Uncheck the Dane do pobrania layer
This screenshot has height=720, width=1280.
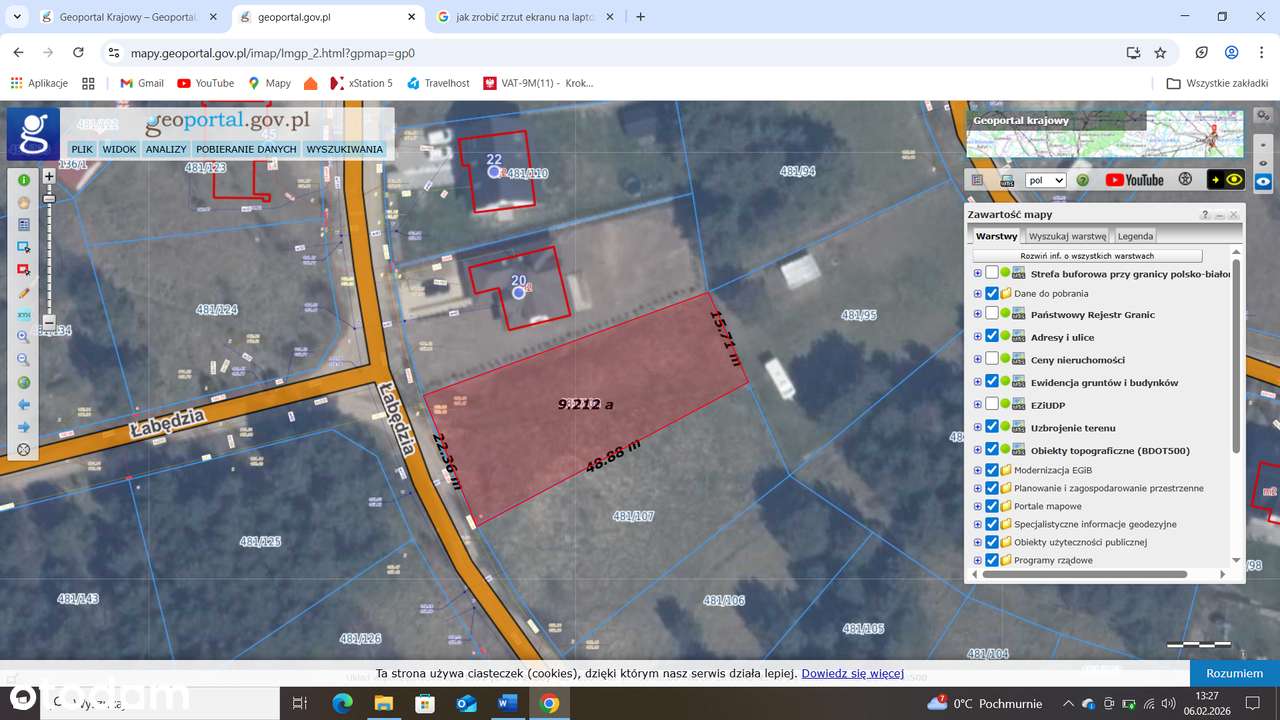[992, 294]
